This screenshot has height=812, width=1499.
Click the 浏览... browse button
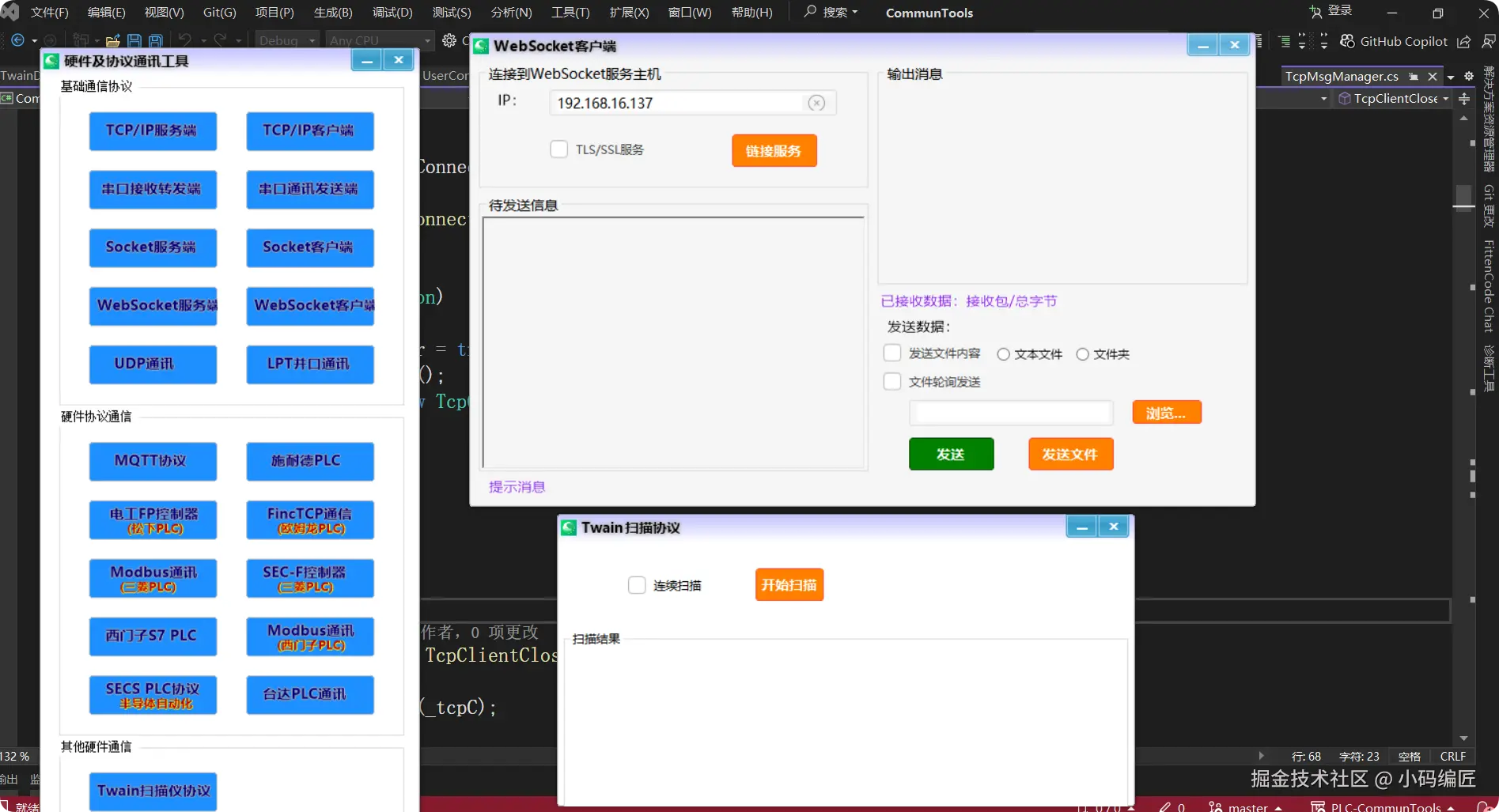(1167, 413)
